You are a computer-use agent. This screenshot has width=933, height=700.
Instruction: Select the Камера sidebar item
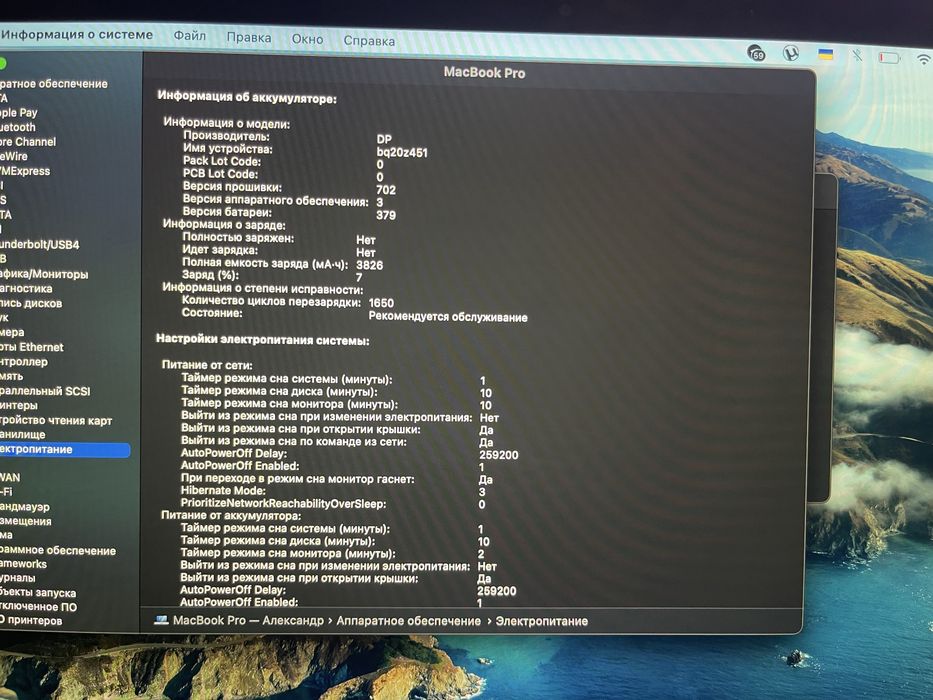12,332
